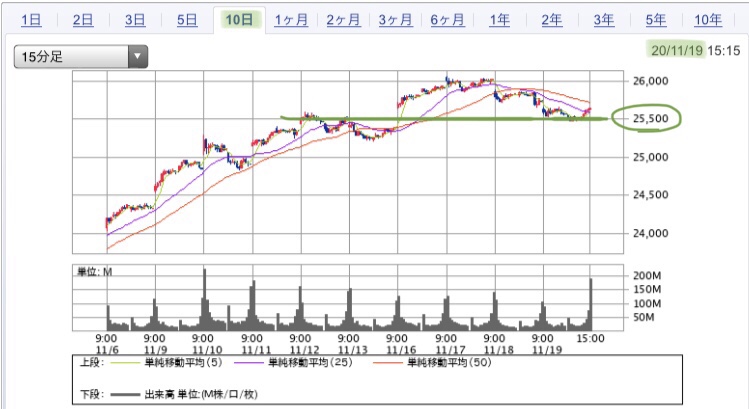749x409 pixels.
Task: Click the 11/10 date axis label
Action: pyautogui.click(x=207, y=350)
